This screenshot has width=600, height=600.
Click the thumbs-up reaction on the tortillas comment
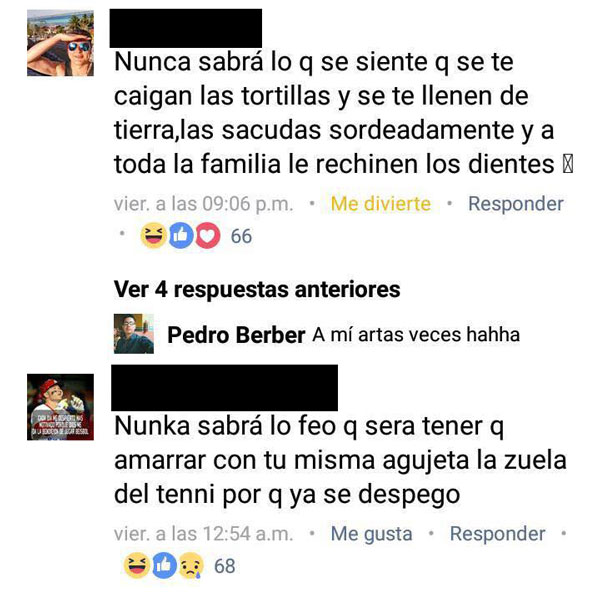pyautogui.click(x=181, y=235)
